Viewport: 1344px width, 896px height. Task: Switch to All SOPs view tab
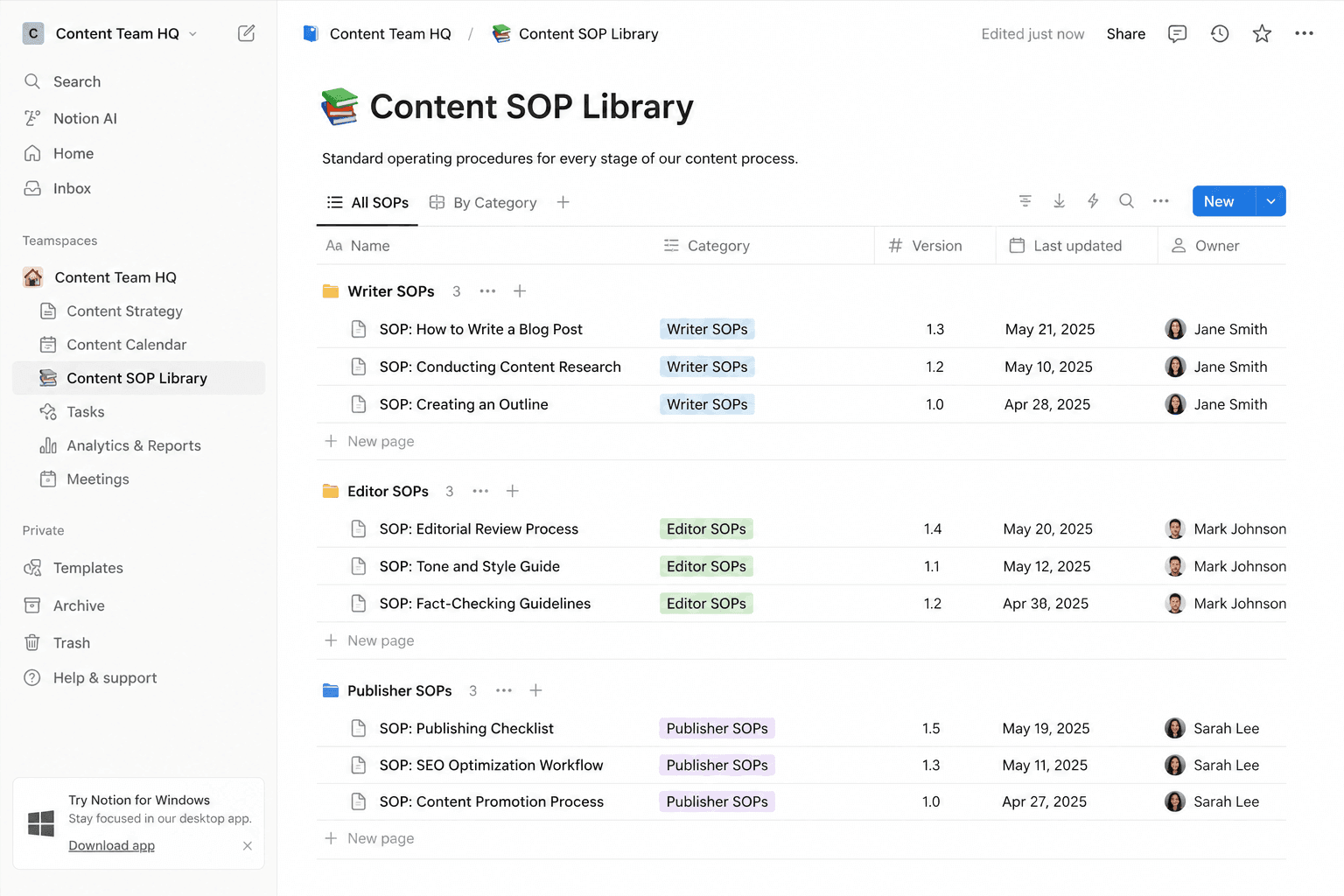click(367, 202)
